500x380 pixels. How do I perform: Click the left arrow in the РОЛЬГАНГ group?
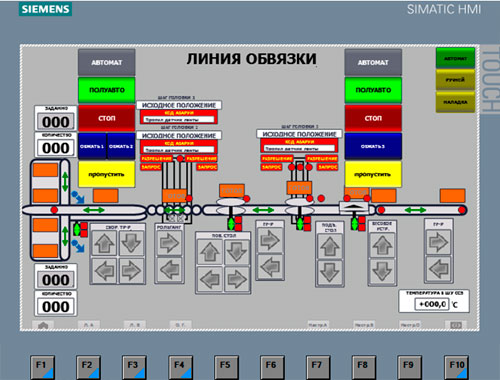pos(169,269)
